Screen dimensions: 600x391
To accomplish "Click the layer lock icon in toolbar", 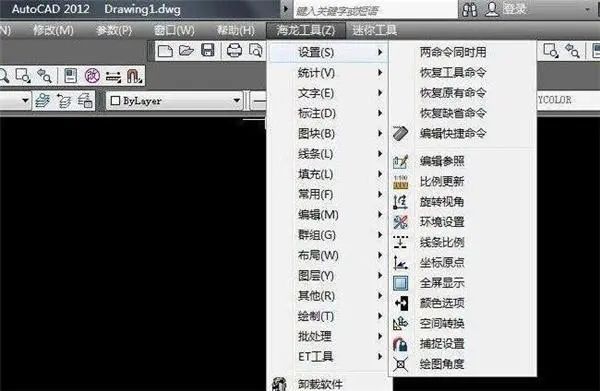I will [85, 101].
